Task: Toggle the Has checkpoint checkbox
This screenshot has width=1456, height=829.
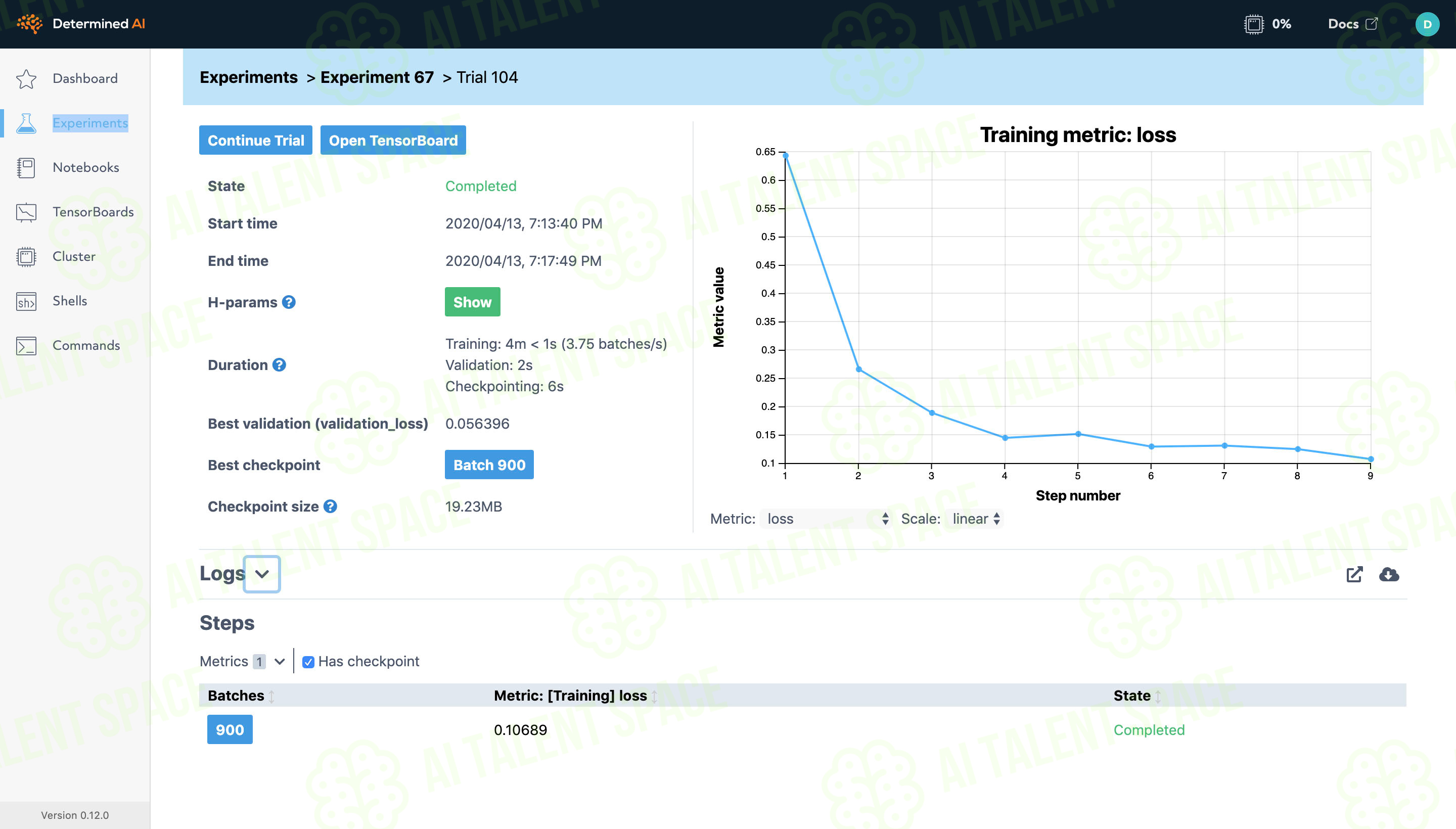Action: 308,662
